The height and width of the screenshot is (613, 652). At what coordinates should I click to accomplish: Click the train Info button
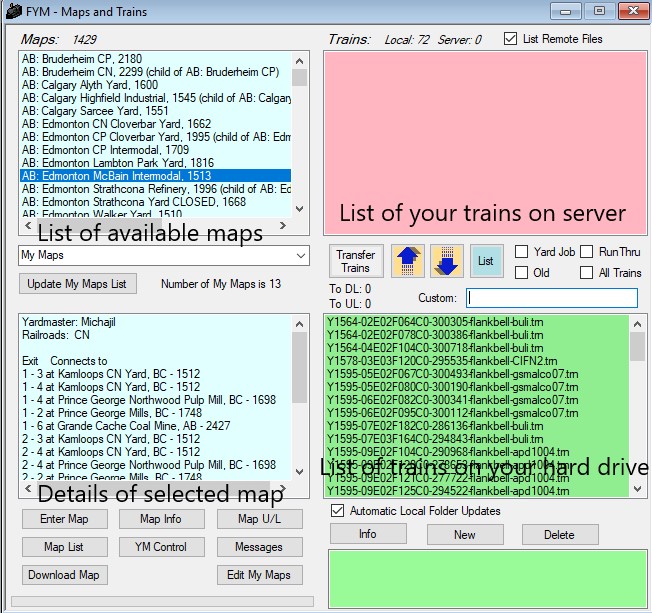tap(368, 534)
